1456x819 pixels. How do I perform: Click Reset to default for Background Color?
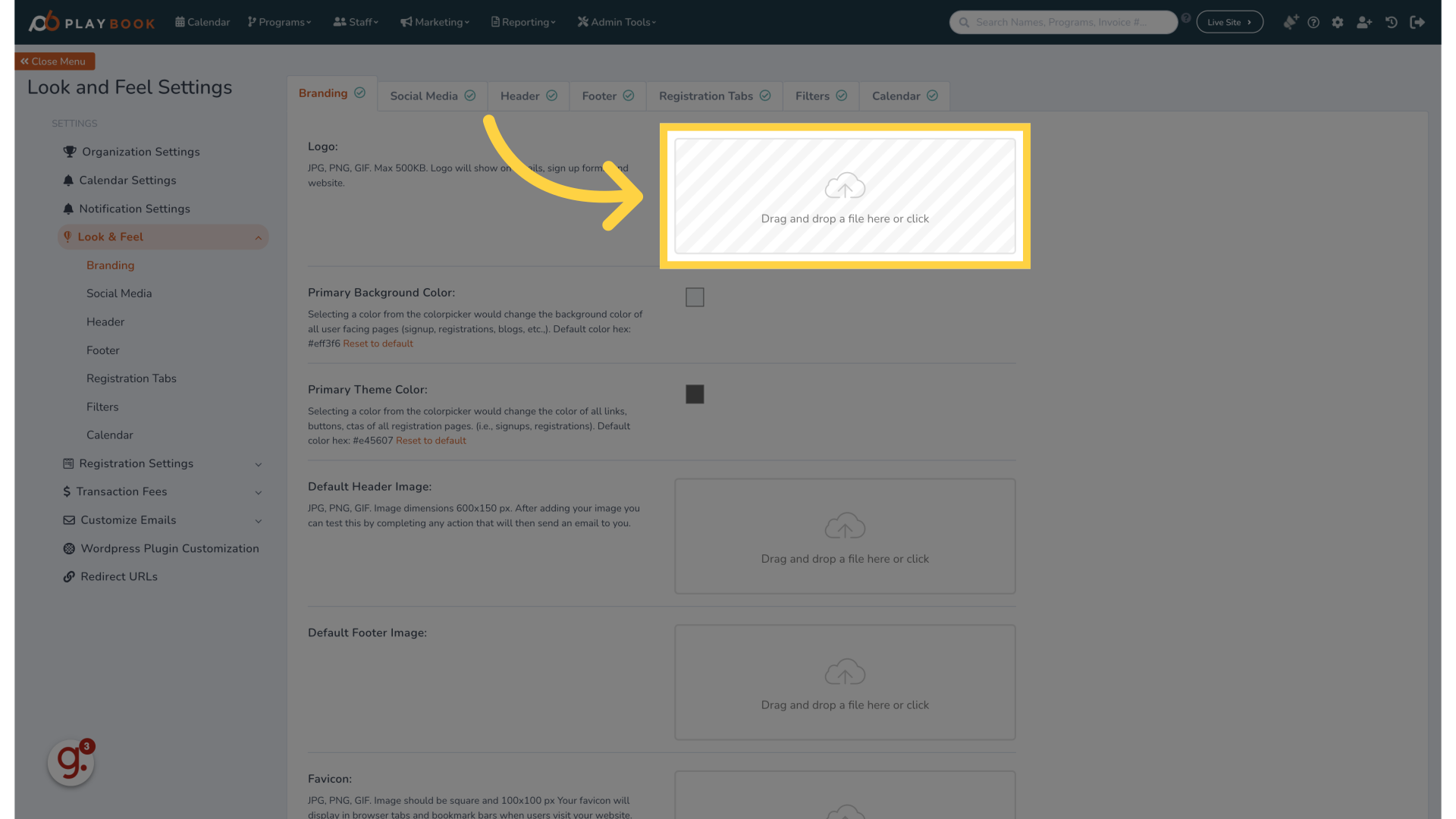(378, 343)
